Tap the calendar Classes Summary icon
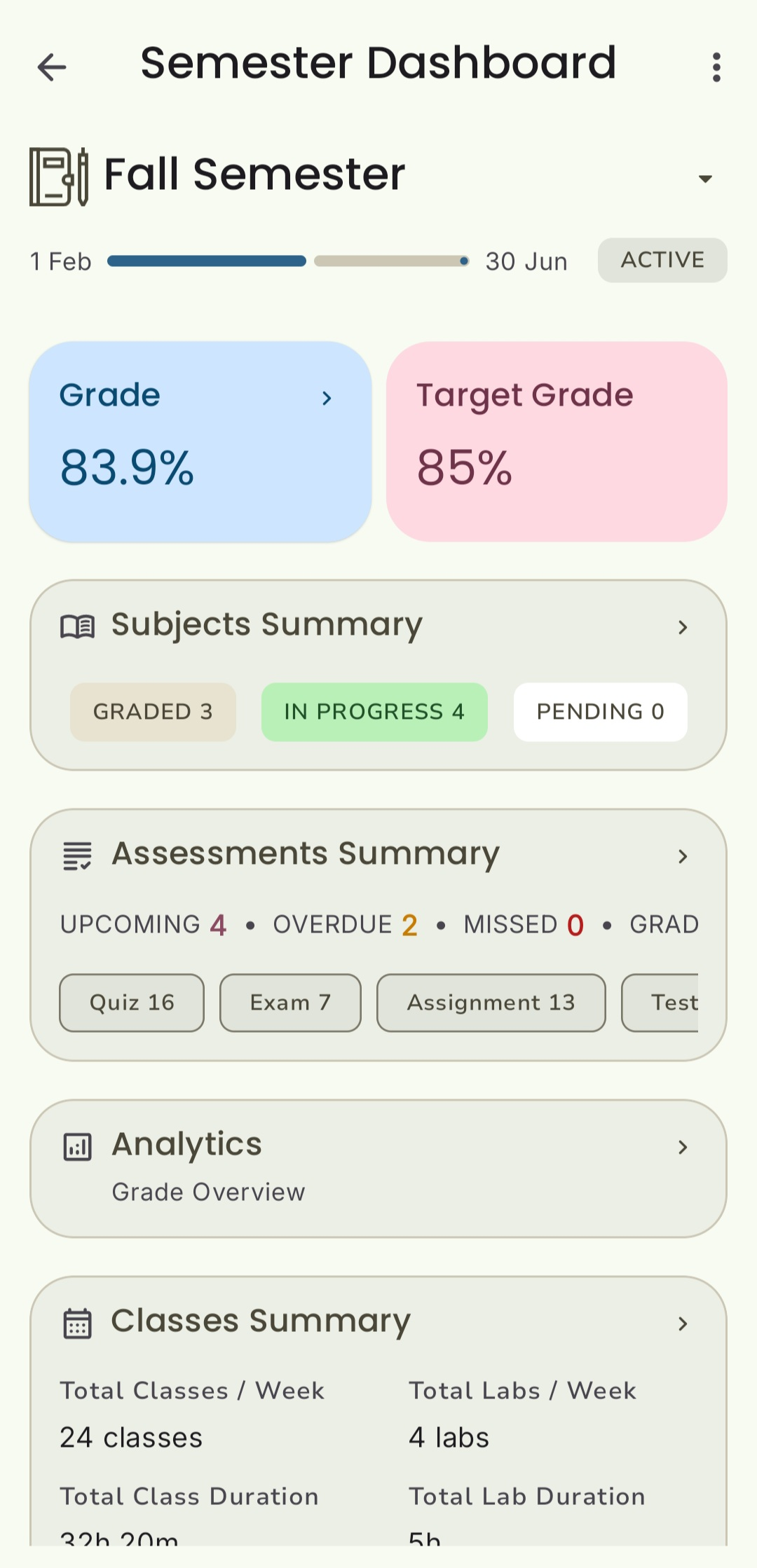The image size is (757, 1568). point(77,1323)
